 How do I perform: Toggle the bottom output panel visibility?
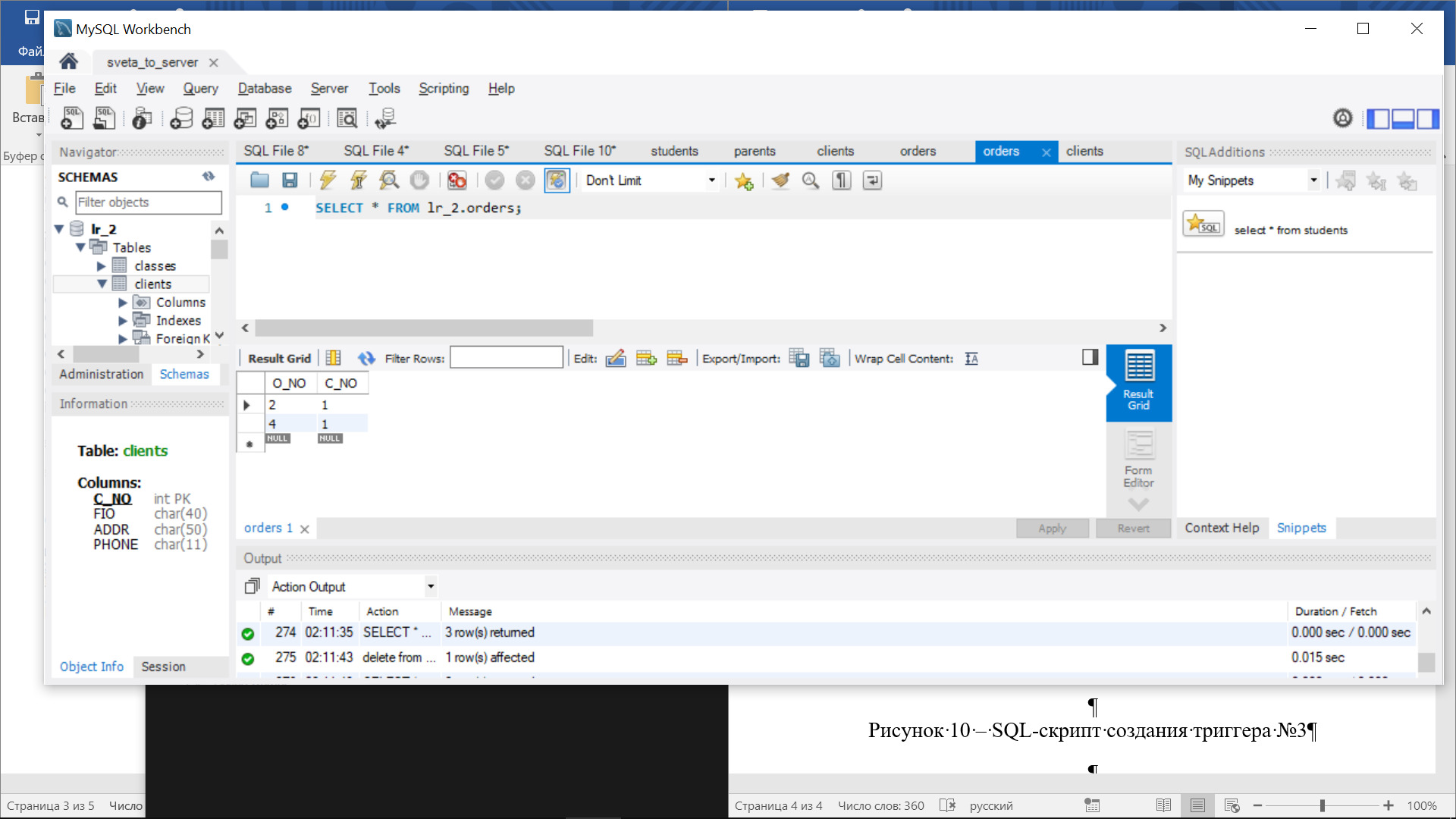[1403, 119]
